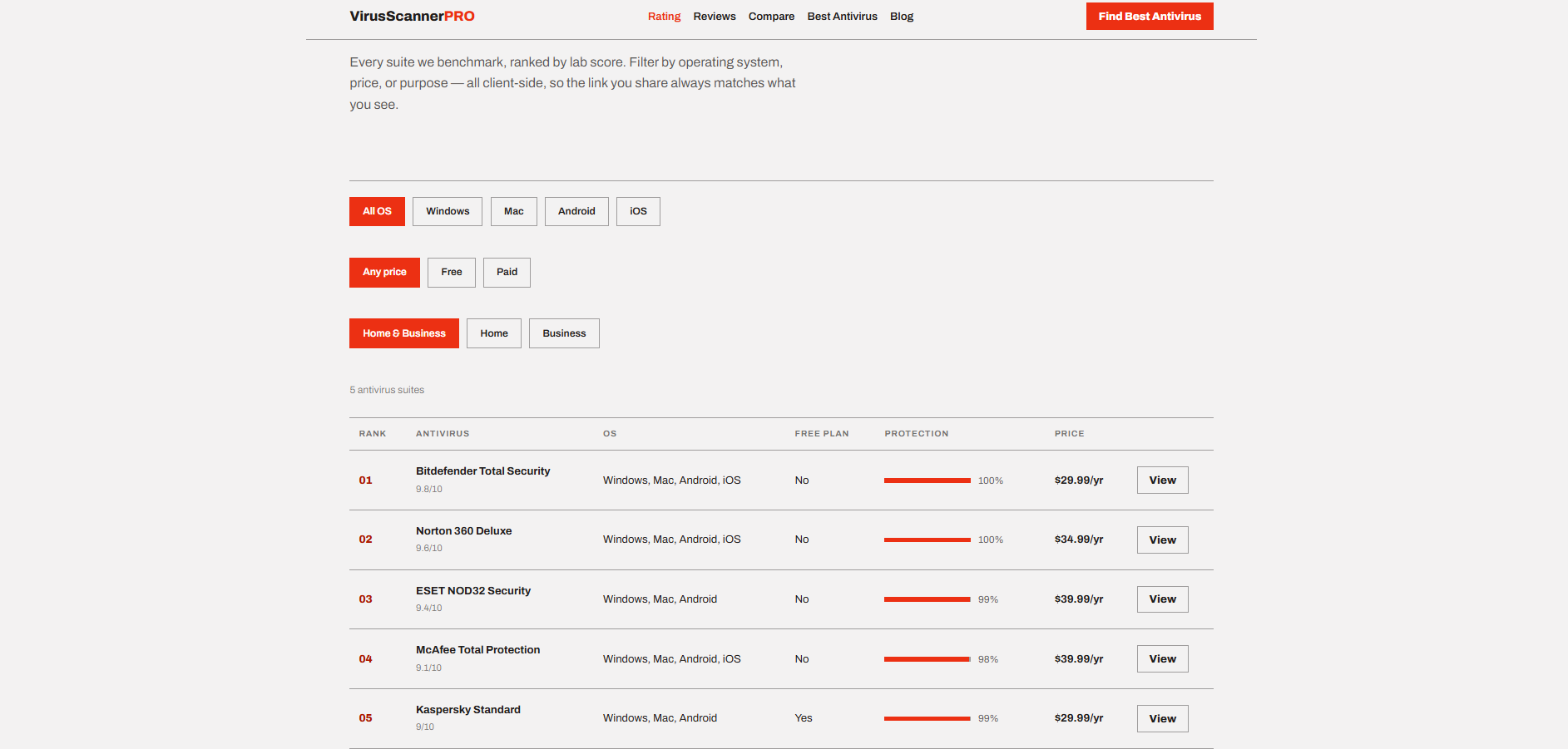
Task: Filter by iOS operating system
Action: pos(638,211)
